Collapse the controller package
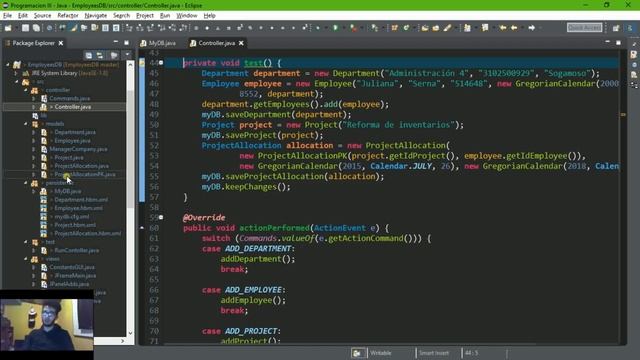 click(x=25, y=90)
